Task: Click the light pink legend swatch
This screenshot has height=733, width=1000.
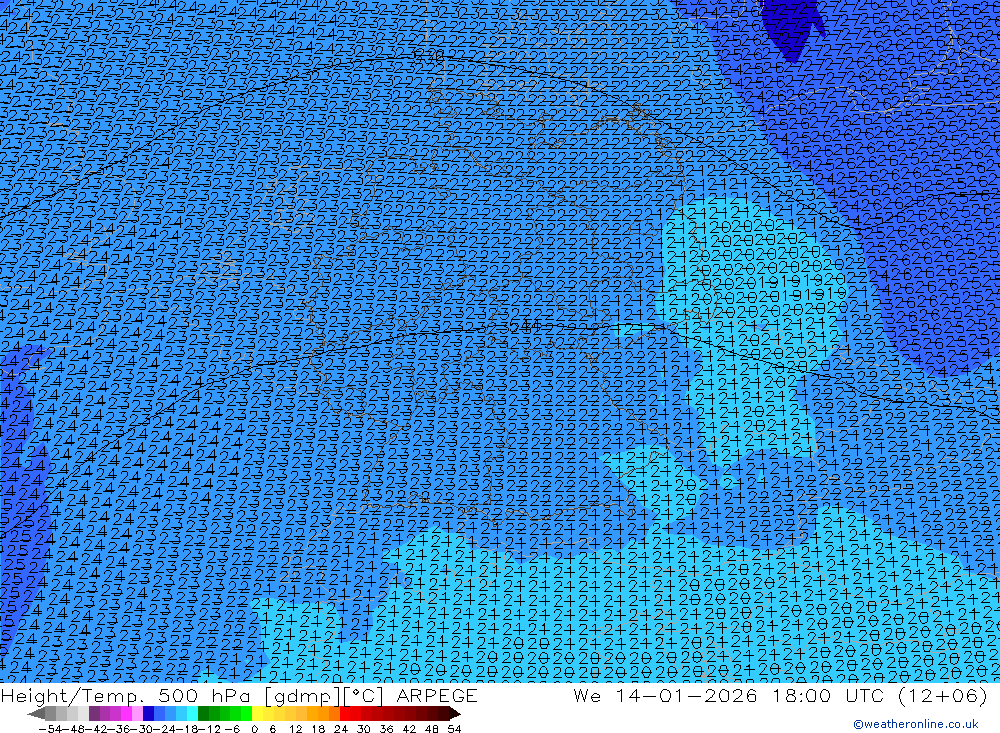Action: click(137, 713)
